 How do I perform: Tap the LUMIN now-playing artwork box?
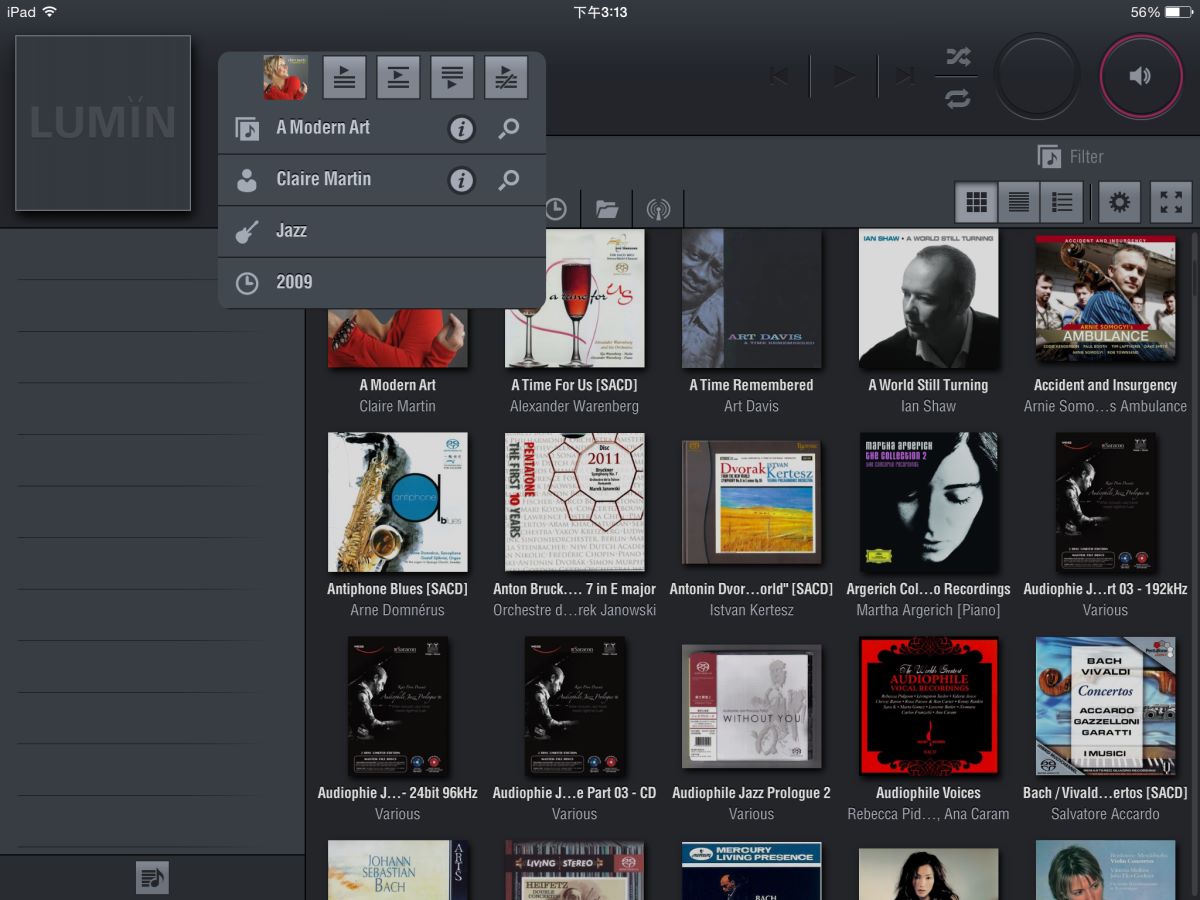point(103,123)
